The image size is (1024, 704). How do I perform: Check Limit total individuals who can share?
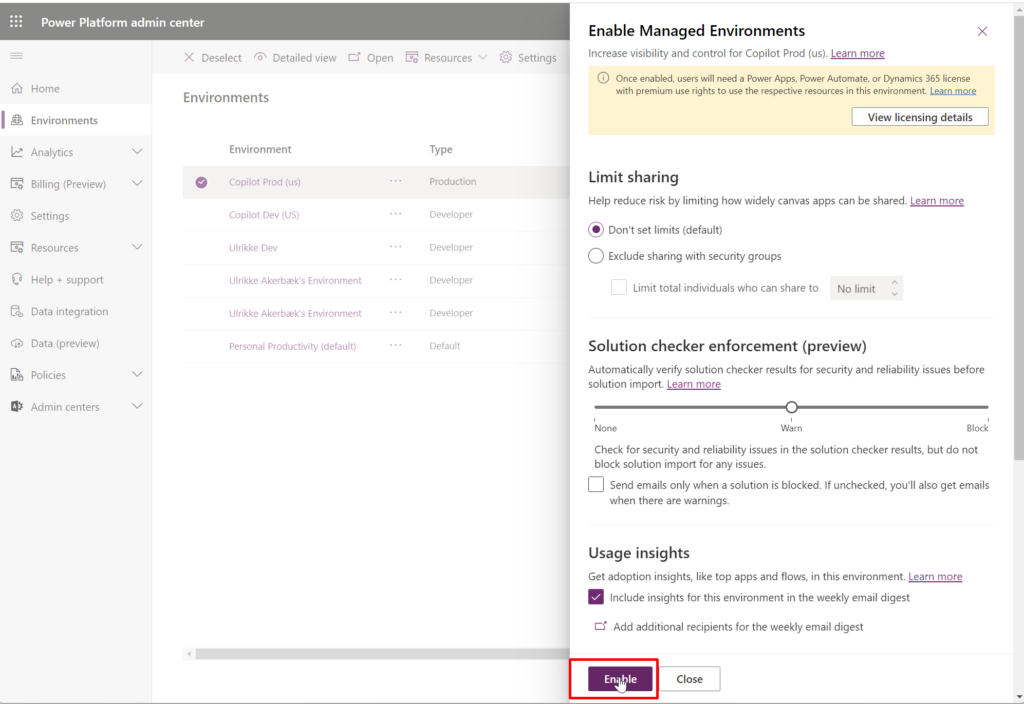tap(618, 287)
